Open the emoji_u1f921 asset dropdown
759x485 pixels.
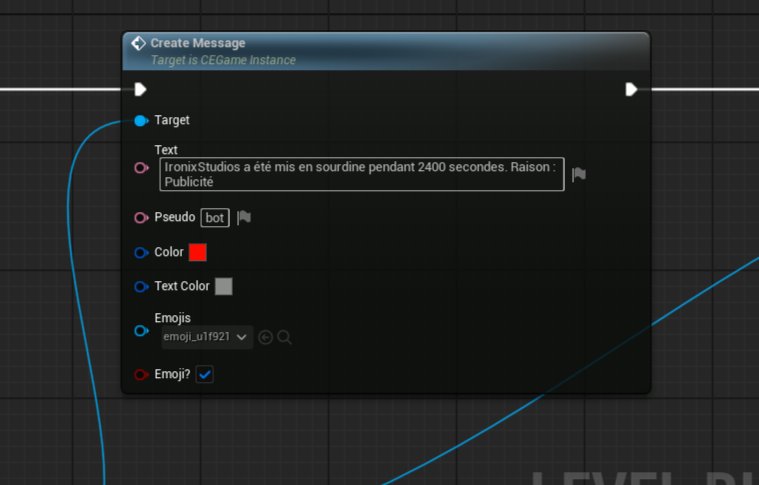tap(207, 337)
